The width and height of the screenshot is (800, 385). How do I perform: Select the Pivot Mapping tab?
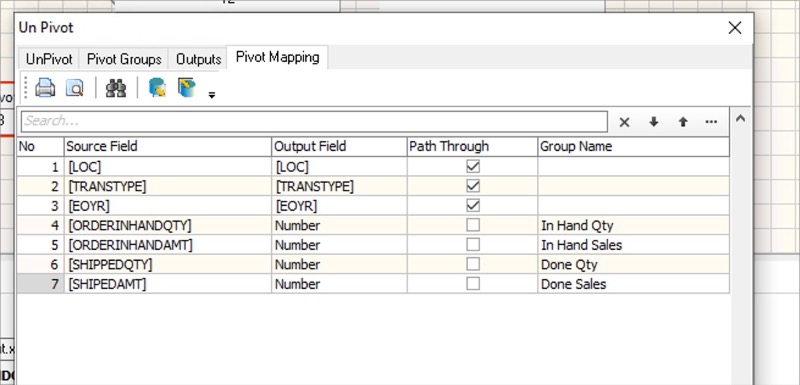(278, 57)
